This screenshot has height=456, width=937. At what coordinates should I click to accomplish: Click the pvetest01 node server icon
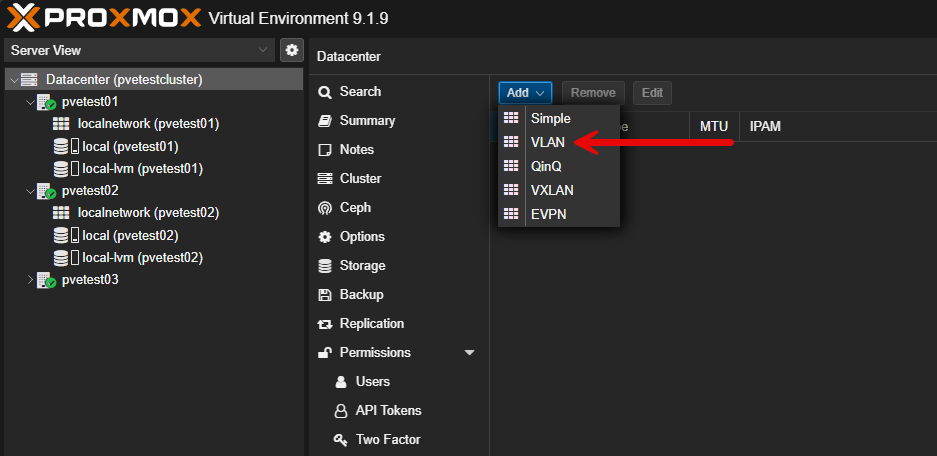click(46, 102)
